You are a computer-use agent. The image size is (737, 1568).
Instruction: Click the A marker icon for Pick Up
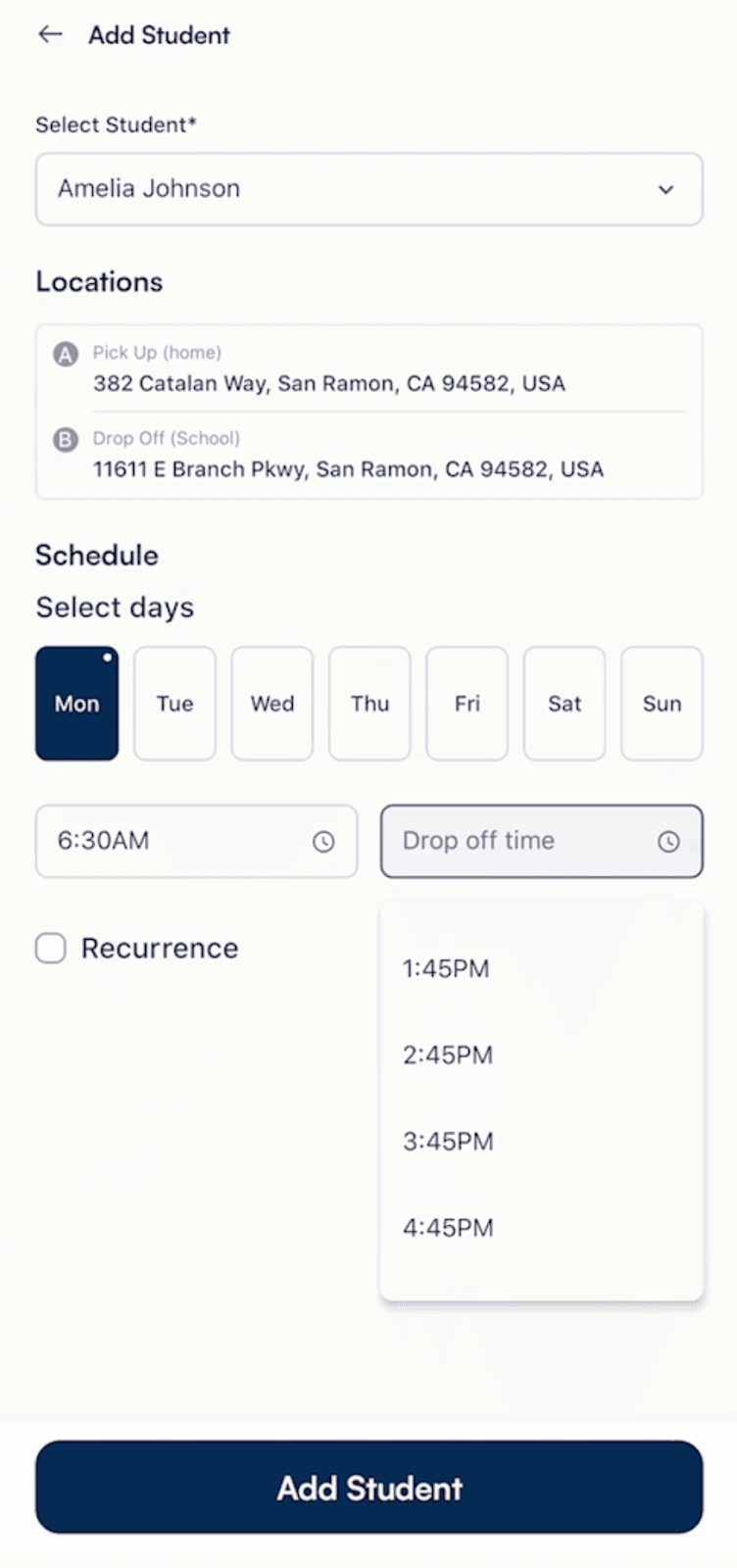pyautogui.click(x=66, y=355)
